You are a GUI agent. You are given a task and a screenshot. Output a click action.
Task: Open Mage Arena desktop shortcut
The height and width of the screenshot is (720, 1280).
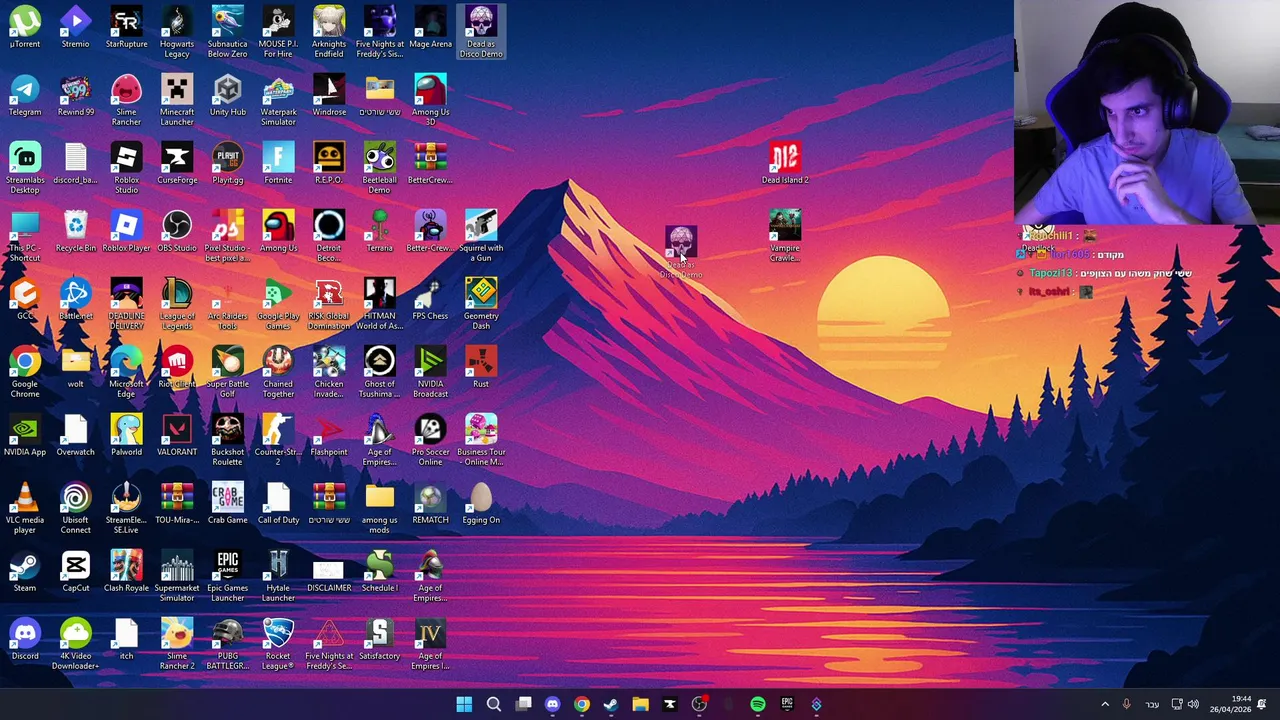[430, 28]
